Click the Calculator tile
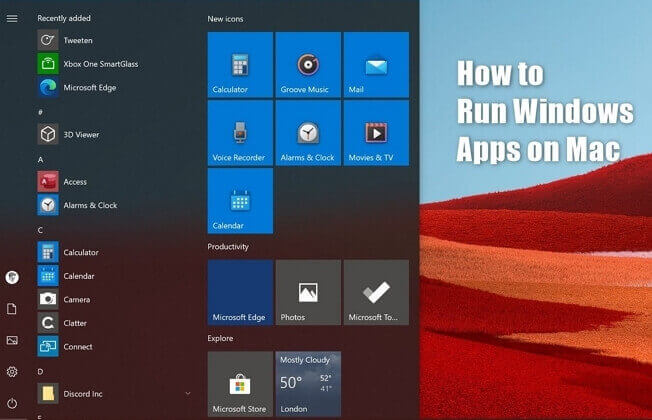 point(240,65)
